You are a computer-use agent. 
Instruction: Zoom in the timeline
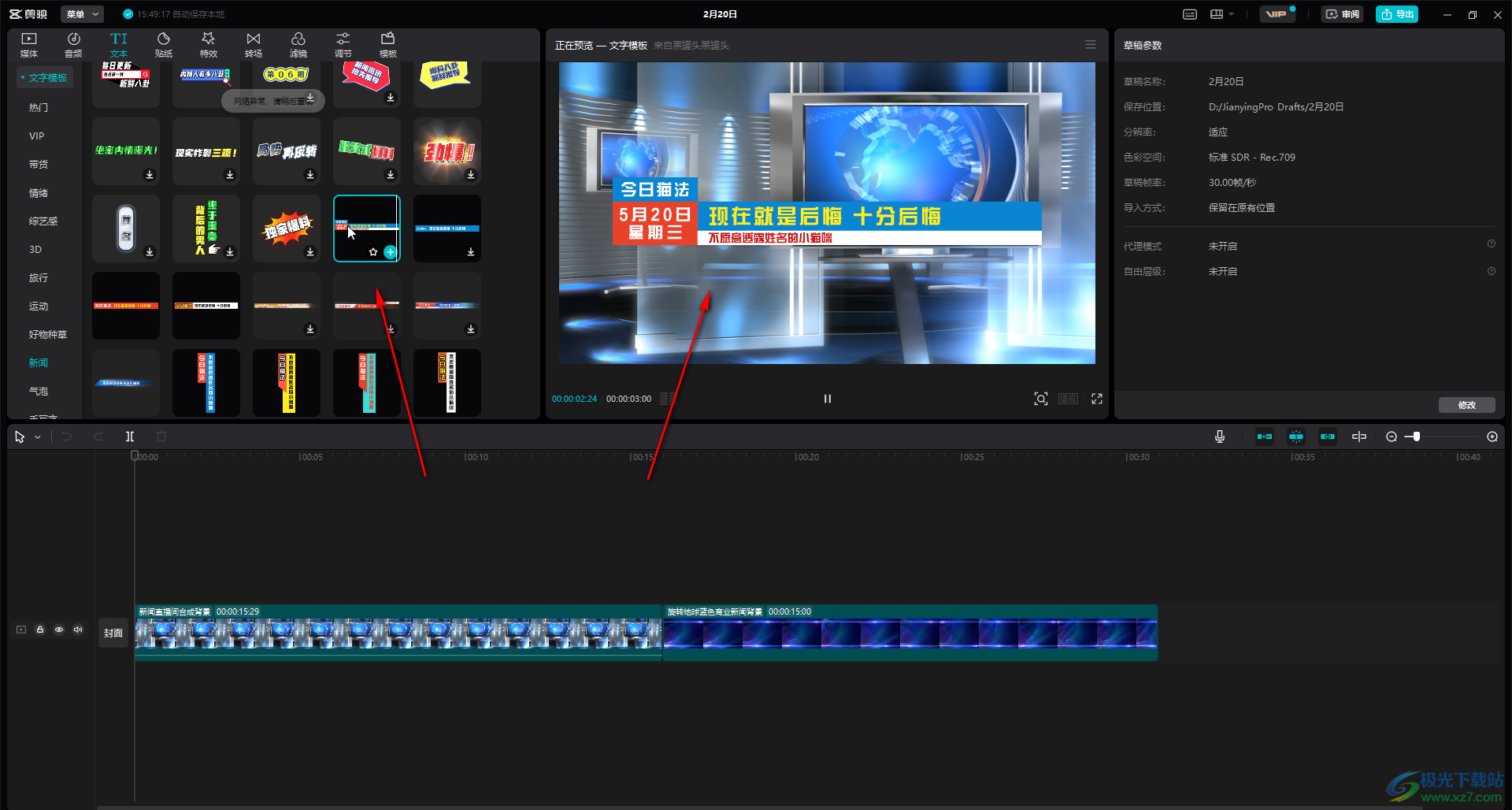(1492, 437)
